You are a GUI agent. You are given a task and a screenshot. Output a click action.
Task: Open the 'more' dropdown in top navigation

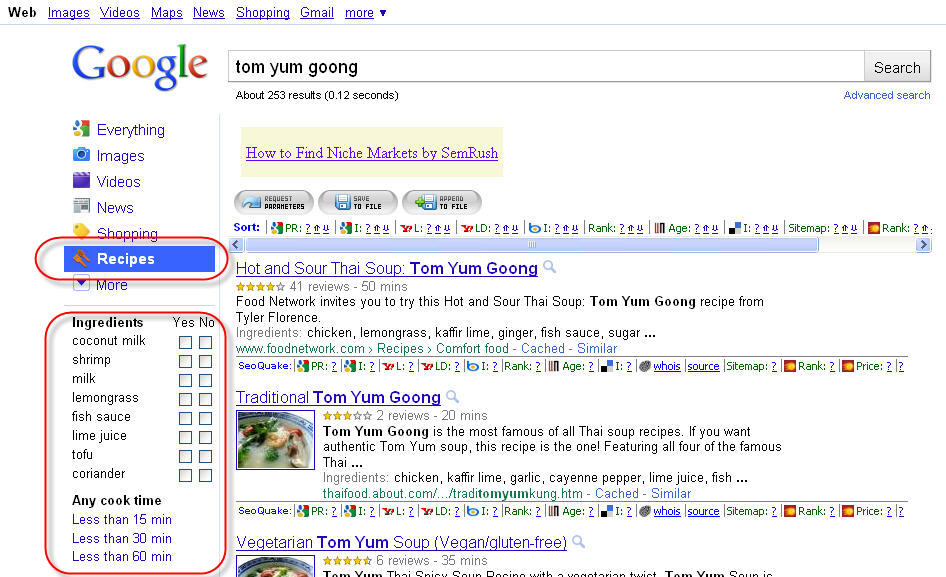click(x=366, y=12)
